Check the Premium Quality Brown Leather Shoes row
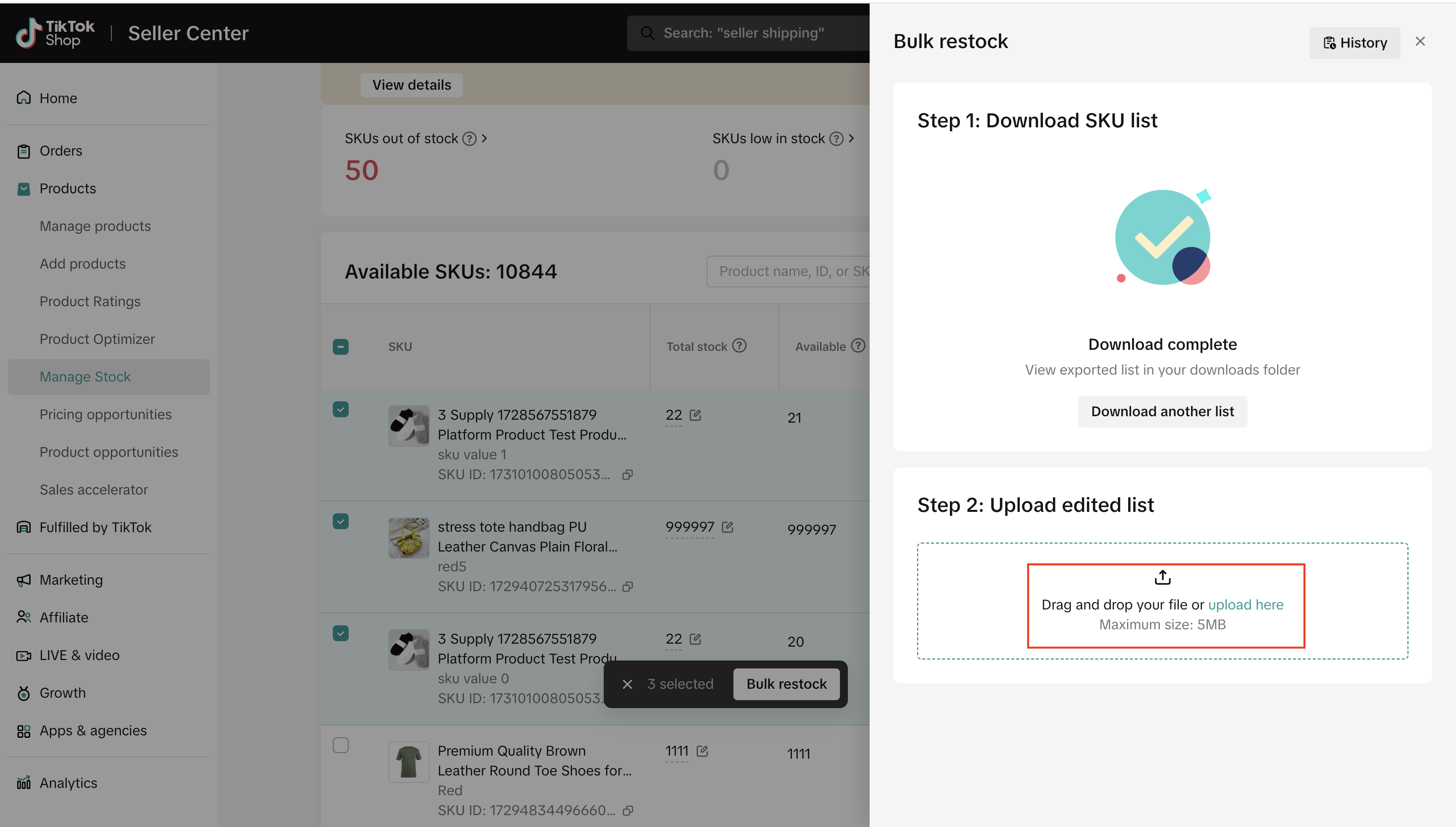This screenshot has width=1456, height=827. pos(341,745)
